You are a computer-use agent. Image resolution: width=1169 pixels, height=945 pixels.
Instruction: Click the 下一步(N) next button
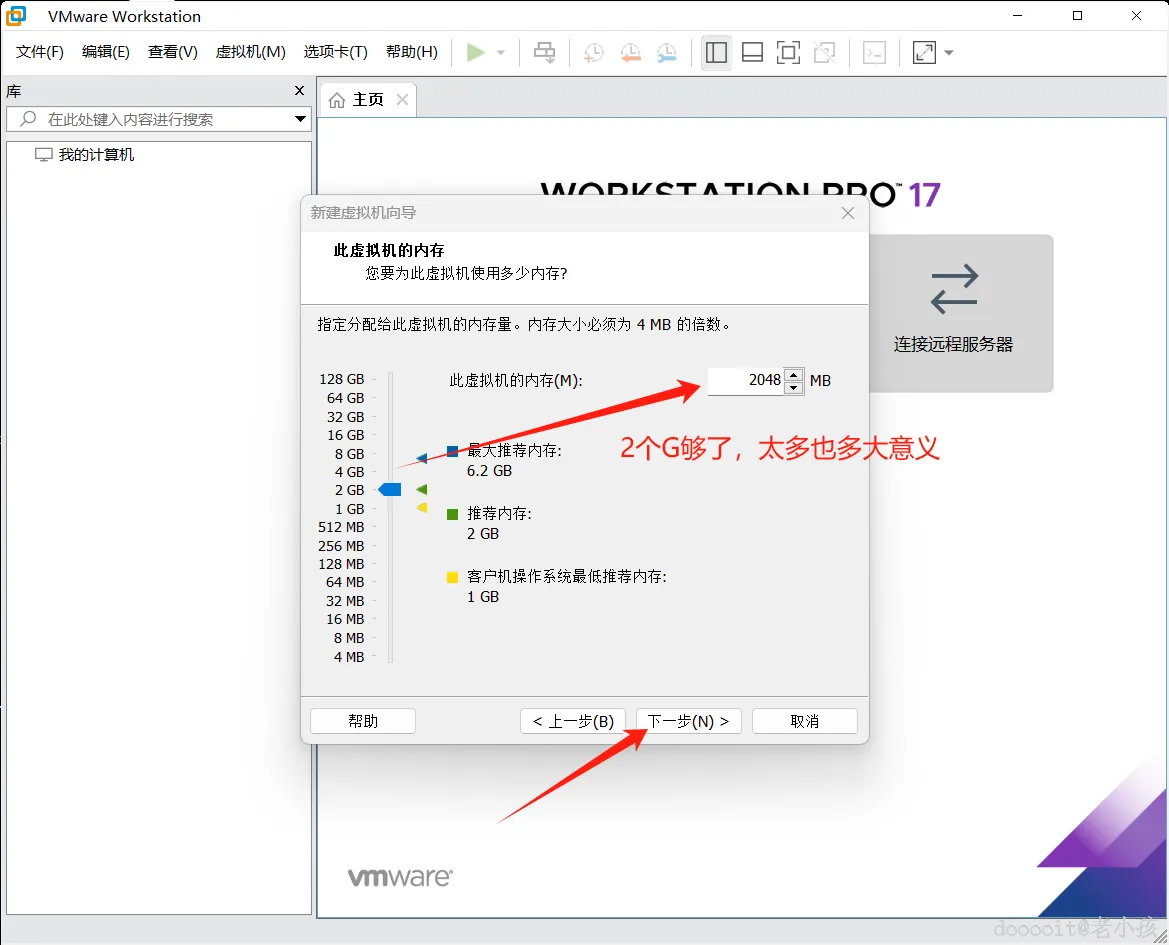(689, 721)
